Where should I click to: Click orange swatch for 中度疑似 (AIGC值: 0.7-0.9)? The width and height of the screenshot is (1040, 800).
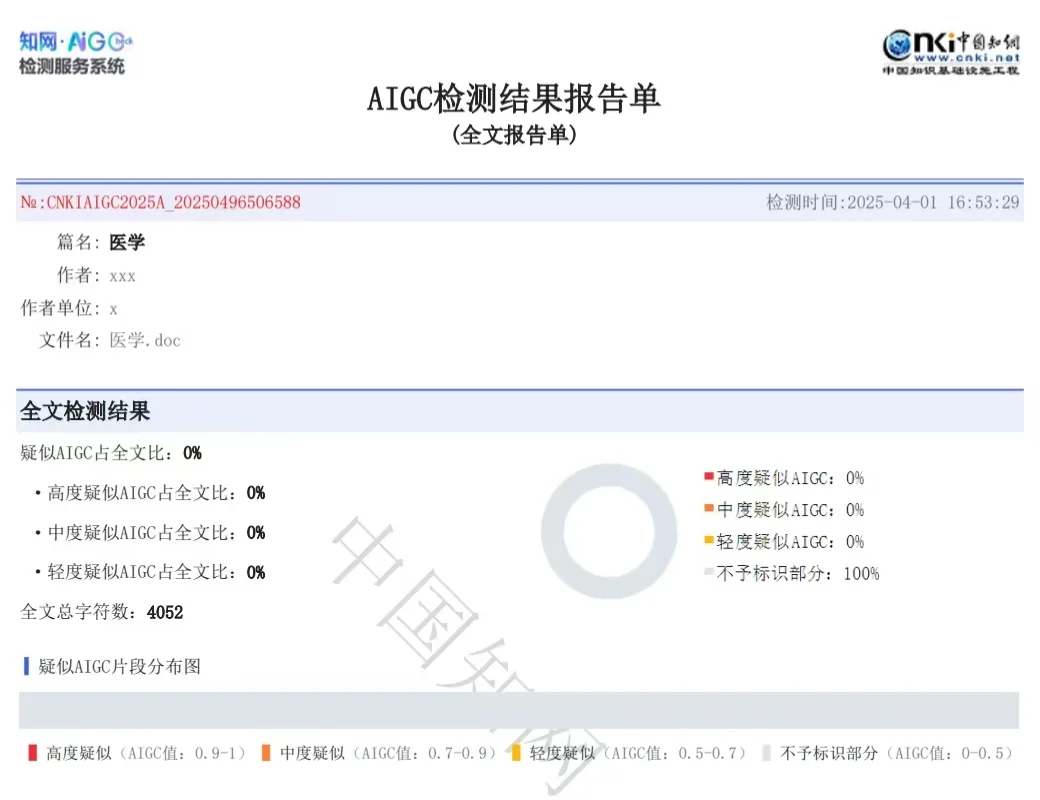pyautogui.click(x=266, y=753)
